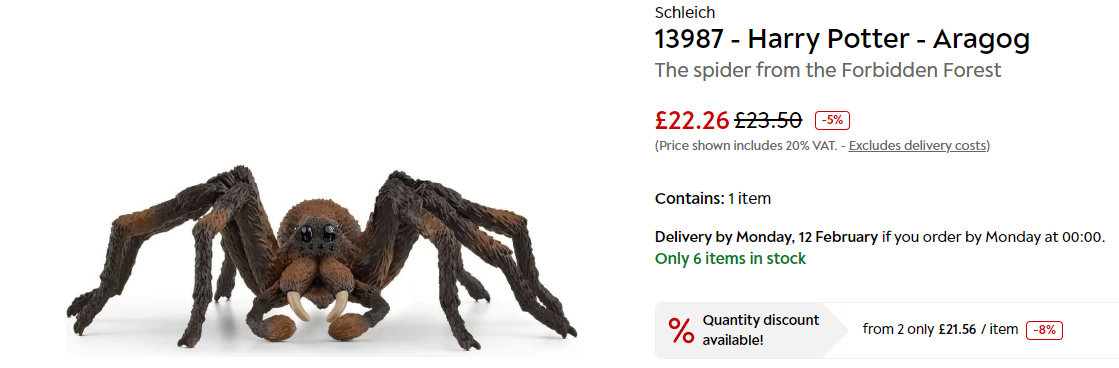Click the product title '13987 - Harry Potter - Aragog'

[x=842, y=39]
